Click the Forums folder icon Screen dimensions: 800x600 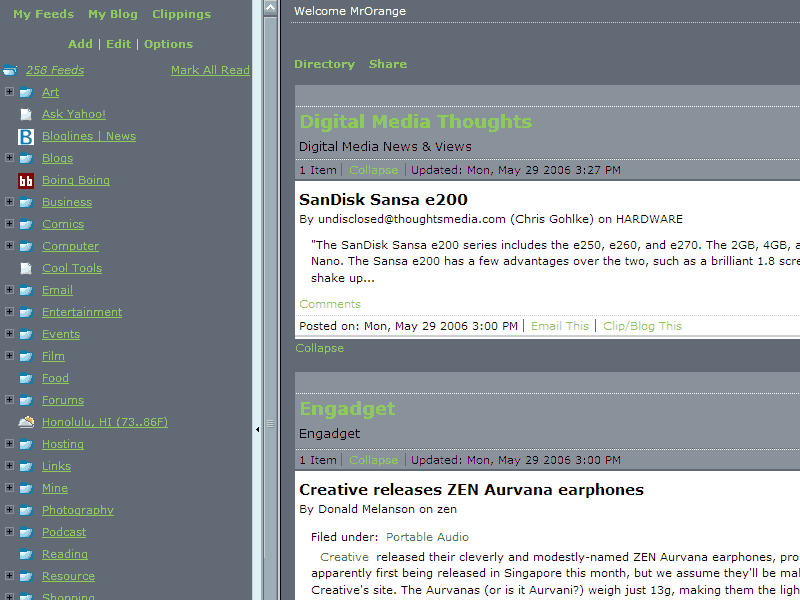coord(26,401)
